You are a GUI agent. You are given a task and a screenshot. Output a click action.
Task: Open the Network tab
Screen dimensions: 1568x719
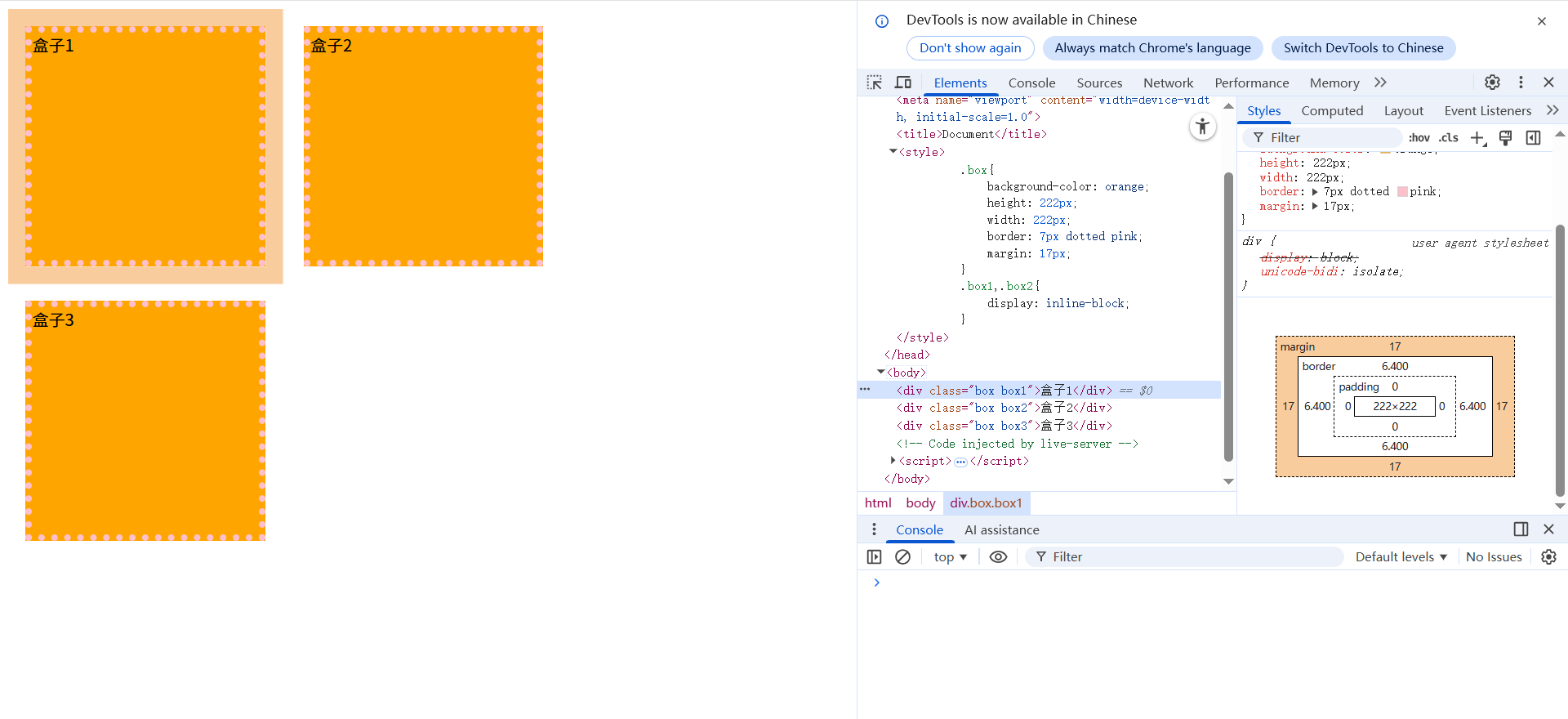pos(1168,83)
